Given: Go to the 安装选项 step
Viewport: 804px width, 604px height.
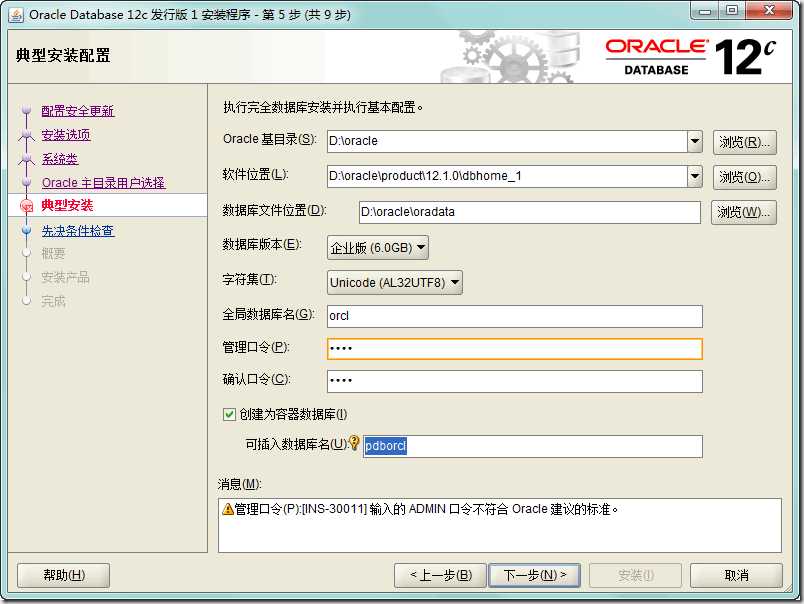Looking at the screenshot, I should point(66,135).
